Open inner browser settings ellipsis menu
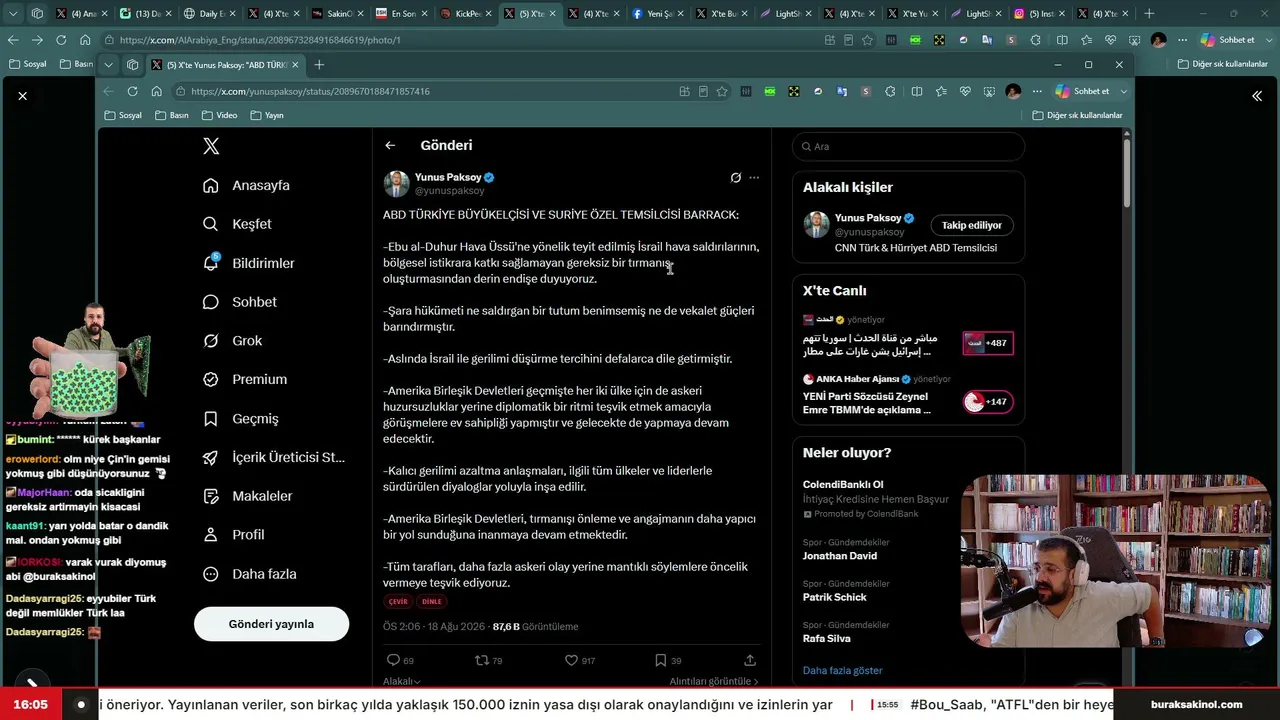This screenshot has width=1280, height=720. 1035,91
